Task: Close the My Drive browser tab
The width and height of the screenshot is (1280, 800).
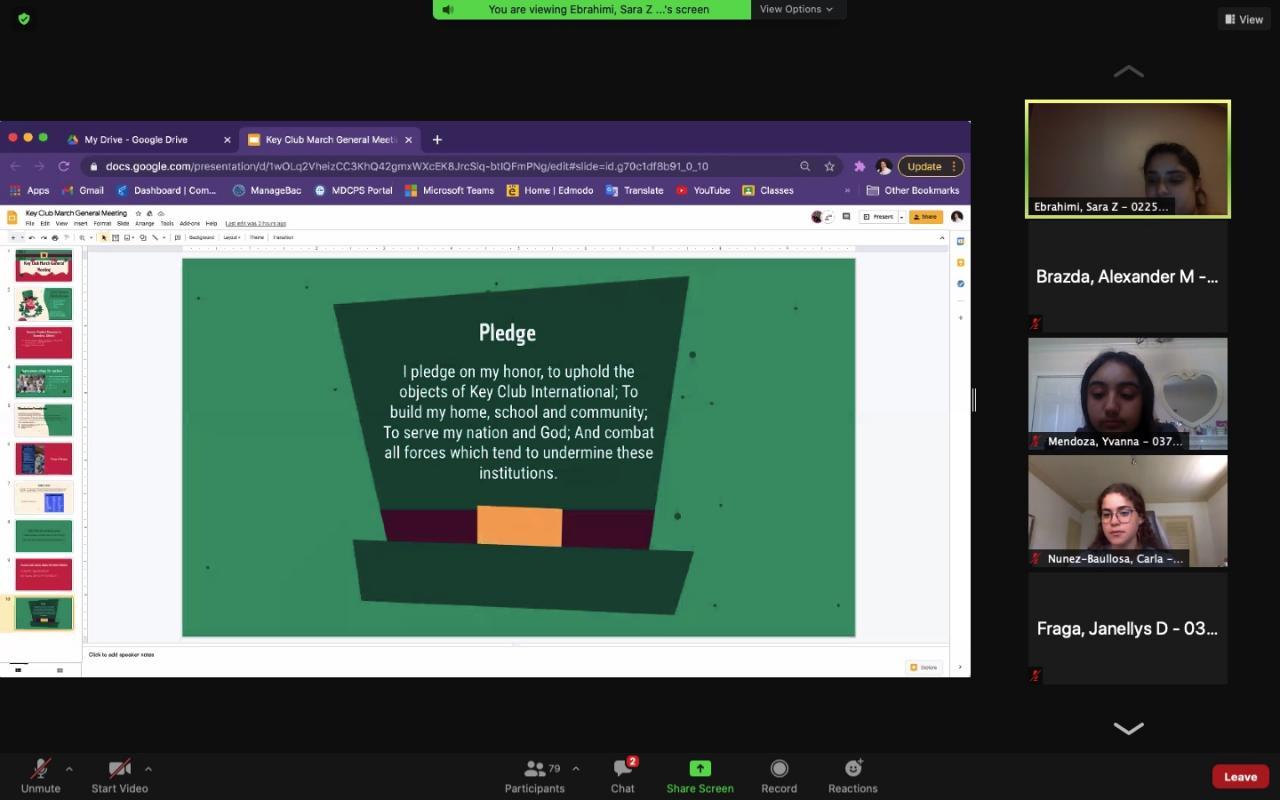Action: coord(227,140)
